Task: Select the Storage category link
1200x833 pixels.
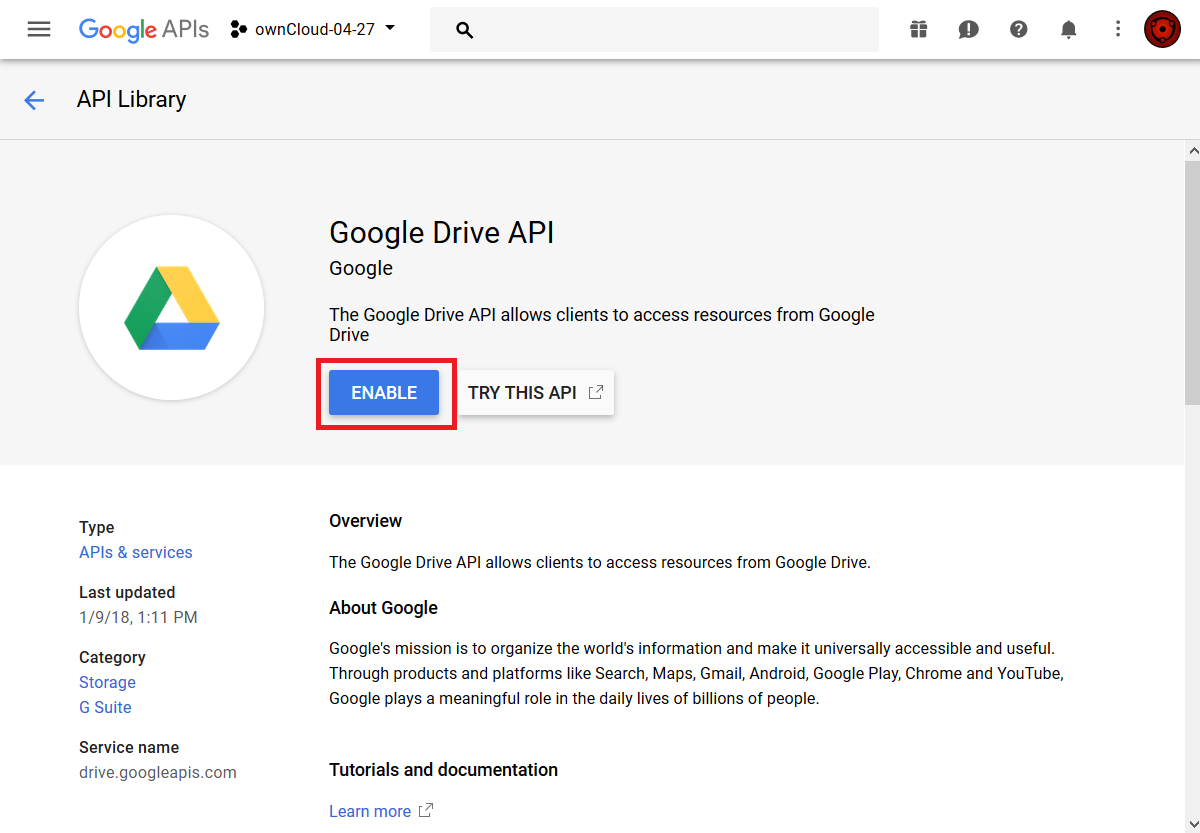Action: tap(107, 682)
